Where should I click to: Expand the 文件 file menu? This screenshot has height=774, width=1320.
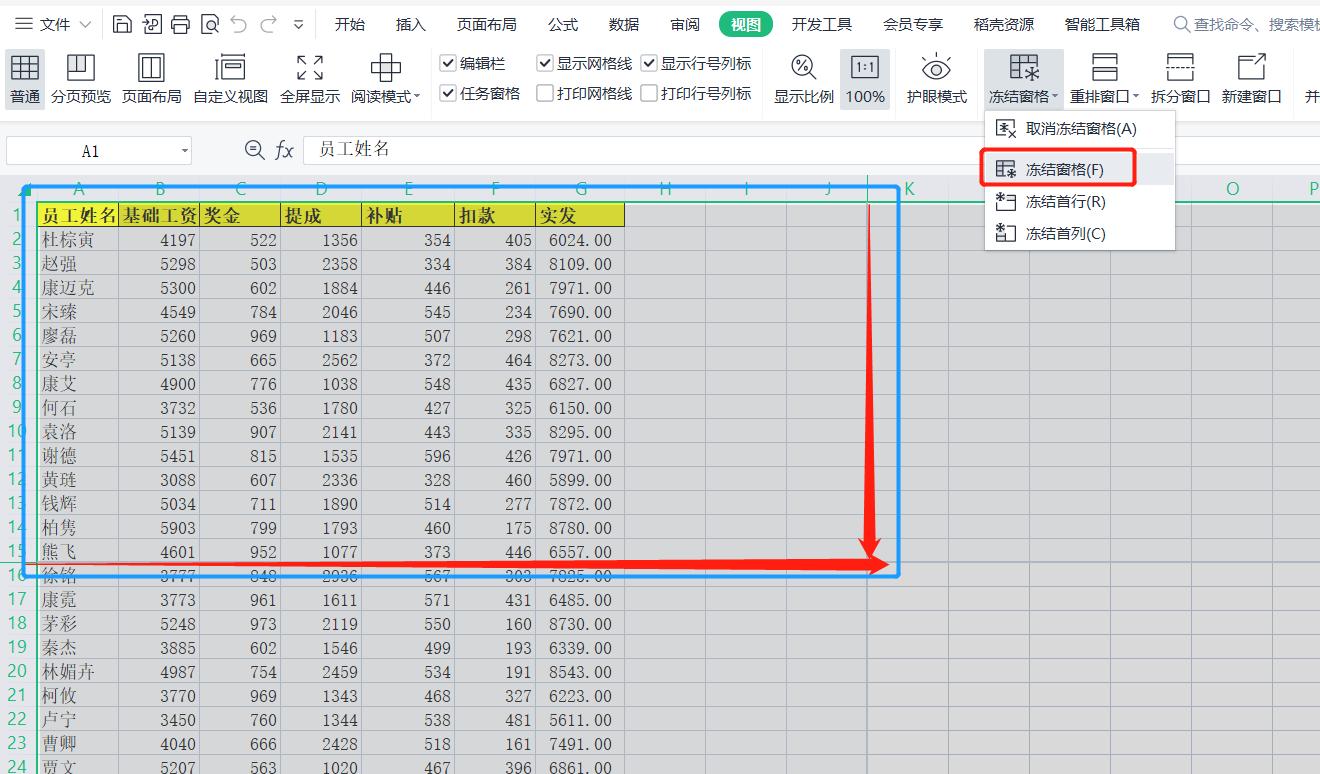coord(55,24)
